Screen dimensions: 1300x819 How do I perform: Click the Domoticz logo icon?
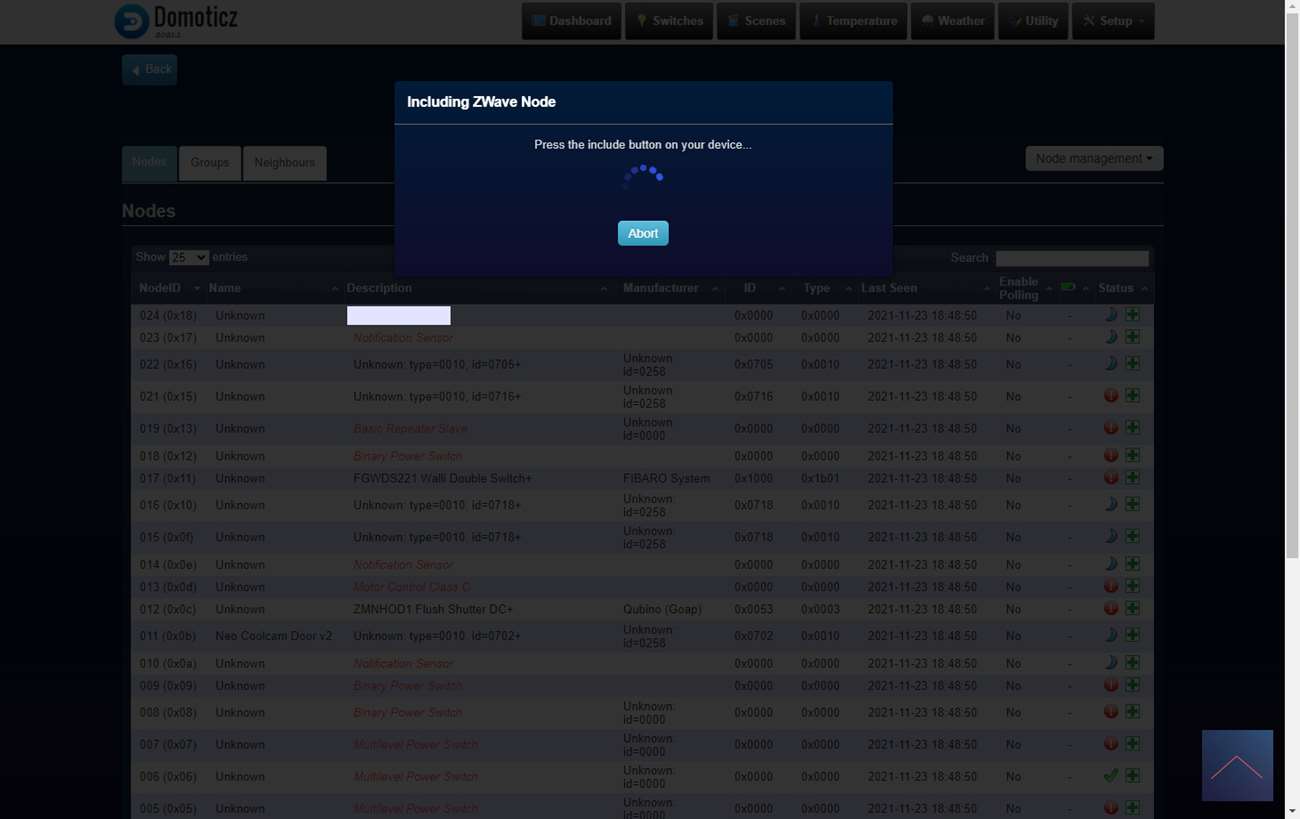pos(132,21)
